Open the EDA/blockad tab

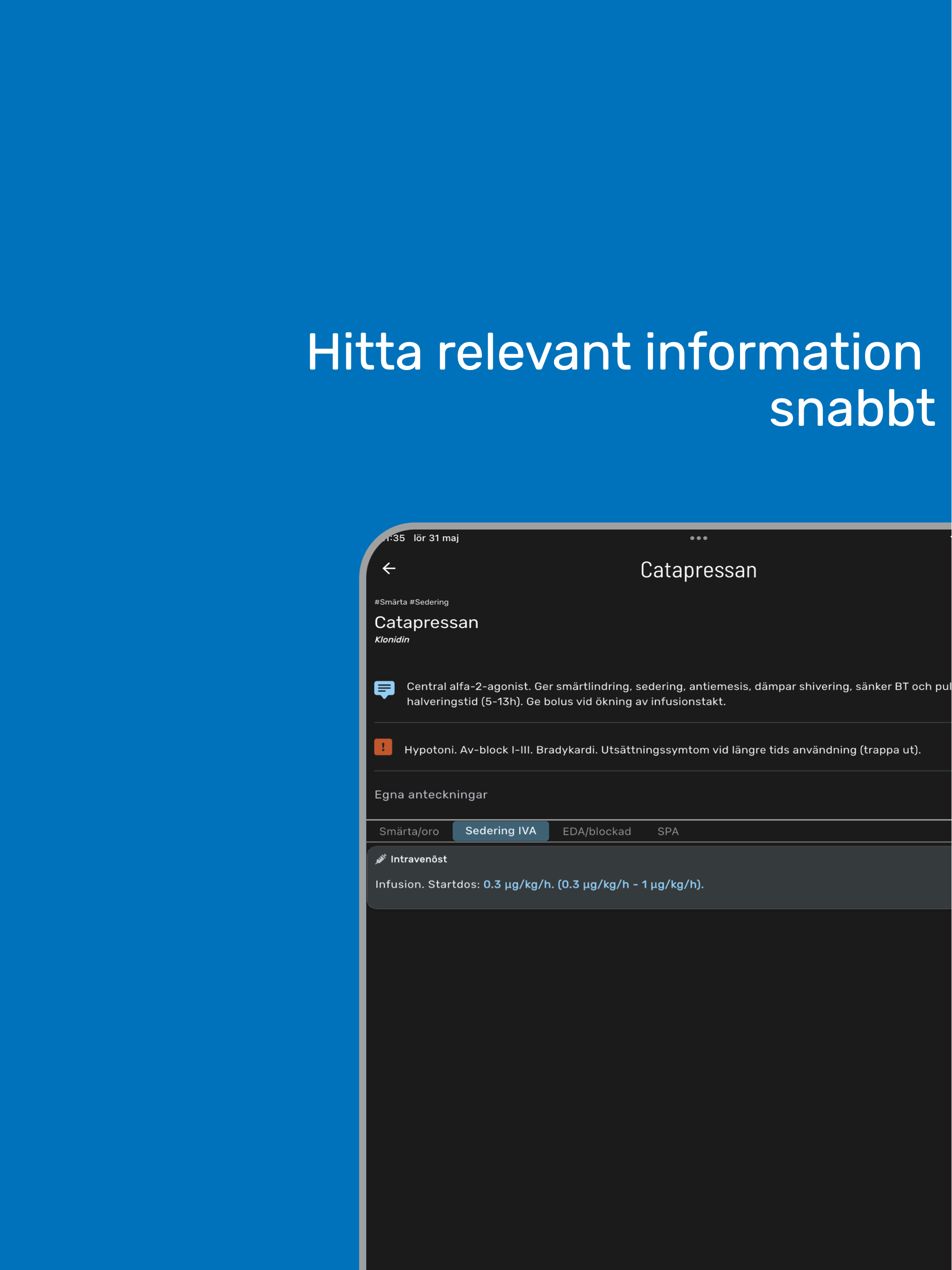(596, 831)
